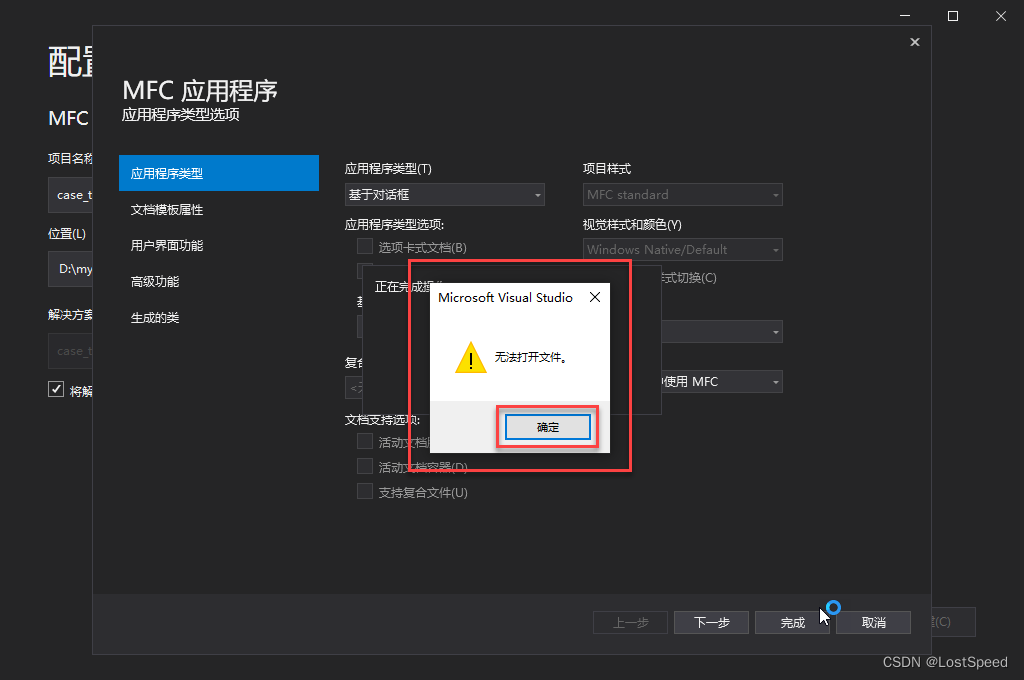Uncheck the 将解决方案 checkbox on the left
1024x680 pixels.
point(56,389)
